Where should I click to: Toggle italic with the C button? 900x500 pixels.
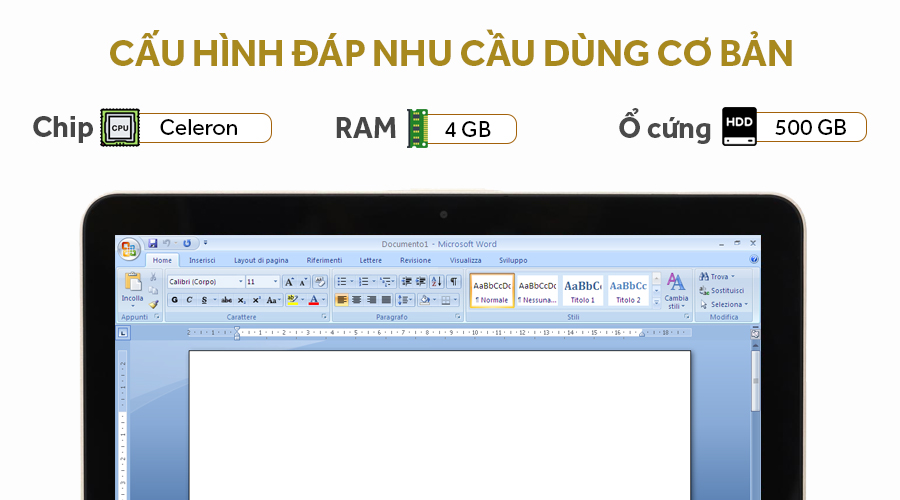point(189,300)
